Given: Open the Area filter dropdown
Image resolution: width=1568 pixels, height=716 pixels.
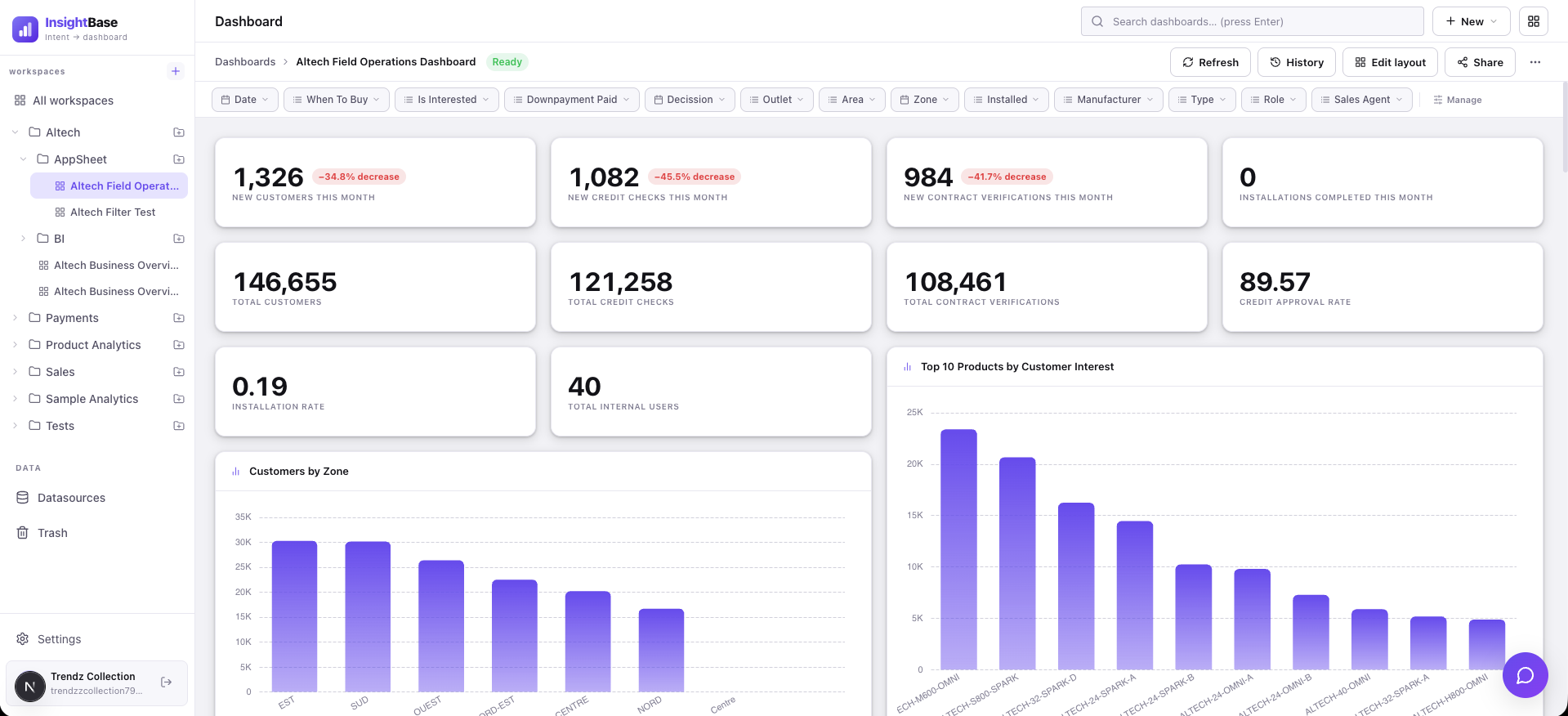Looking at the screenshot, I should (852, 100).
